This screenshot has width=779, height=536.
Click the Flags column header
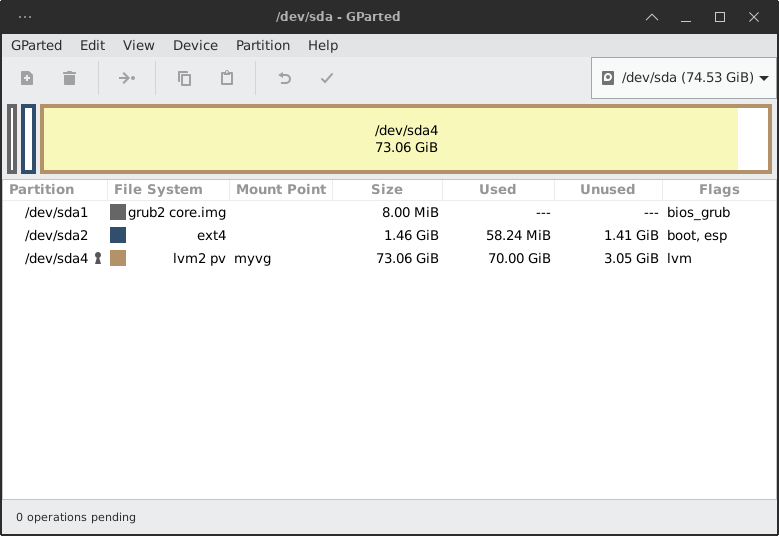(719, 190)
